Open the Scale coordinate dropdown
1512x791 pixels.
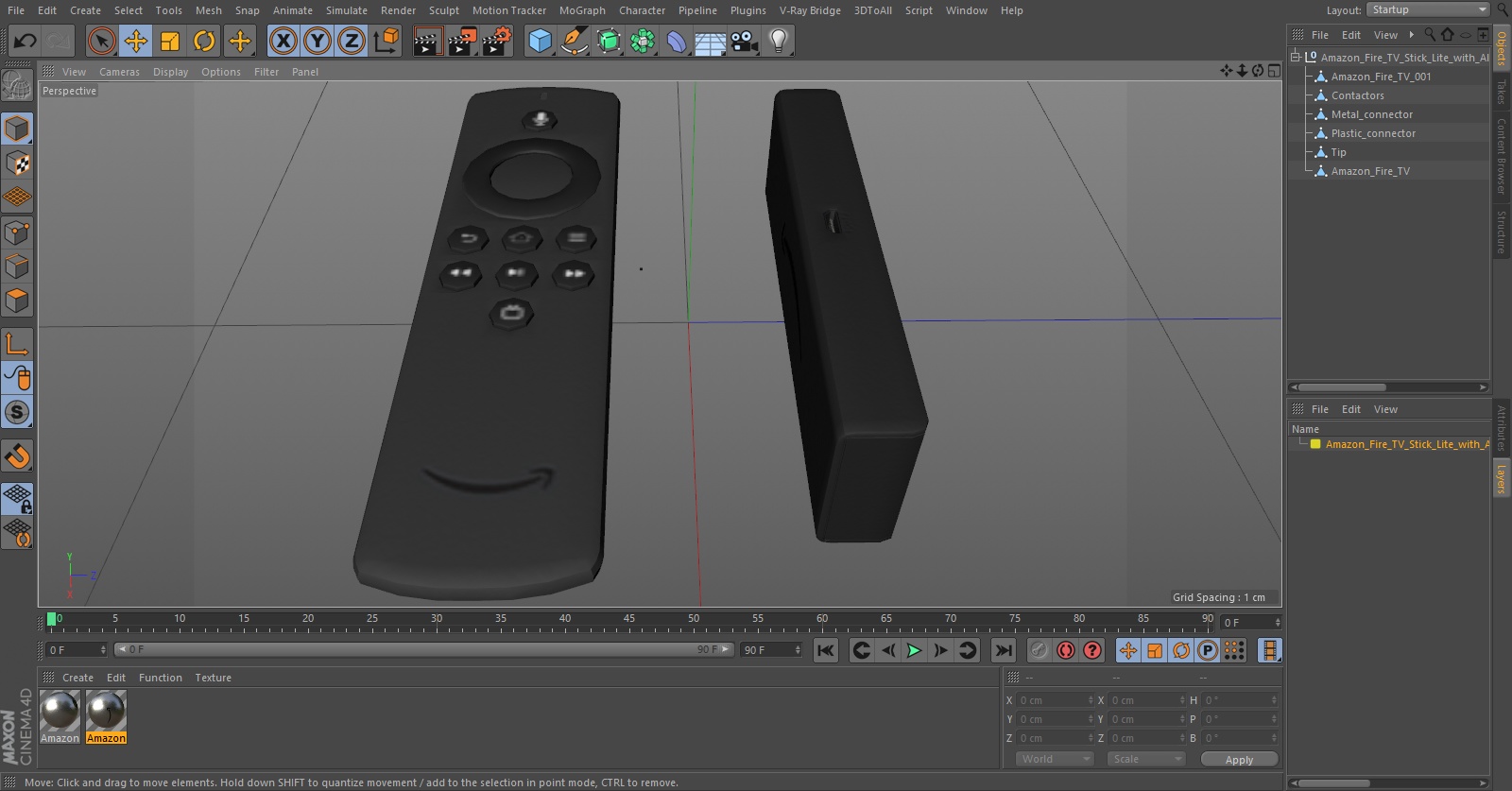pyautogui.click(x=1145, y=759)
